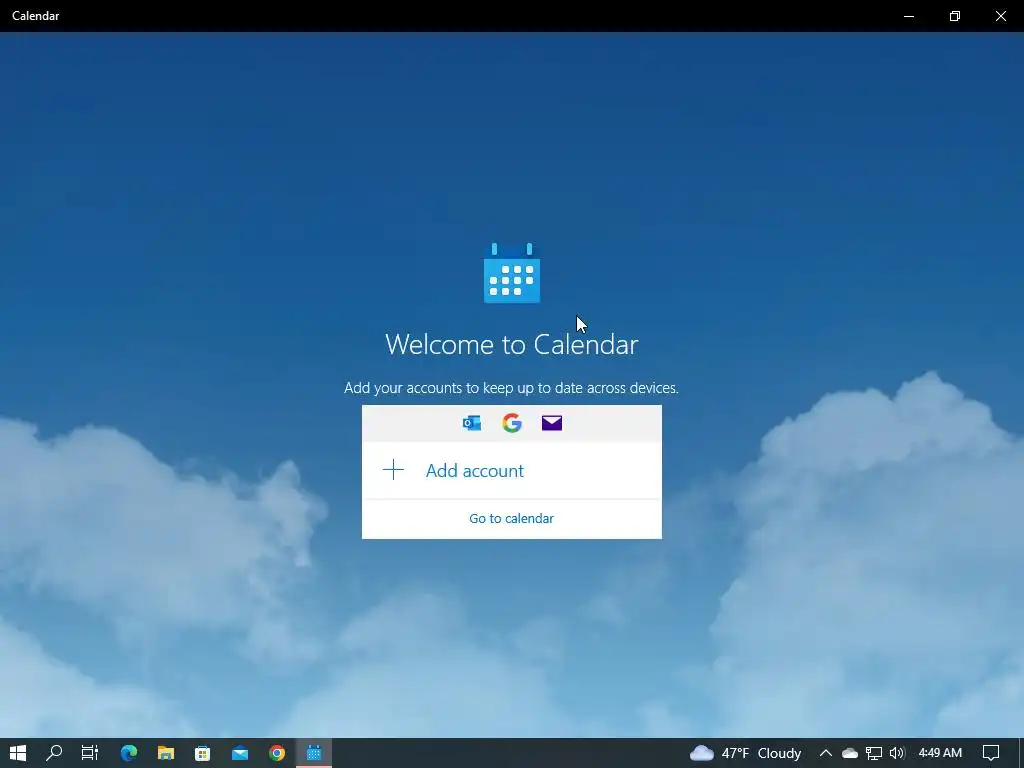This screenshot has height=768, width=1024.
Task: Click the plus sign beside Add account
Action: coord(393,470)
